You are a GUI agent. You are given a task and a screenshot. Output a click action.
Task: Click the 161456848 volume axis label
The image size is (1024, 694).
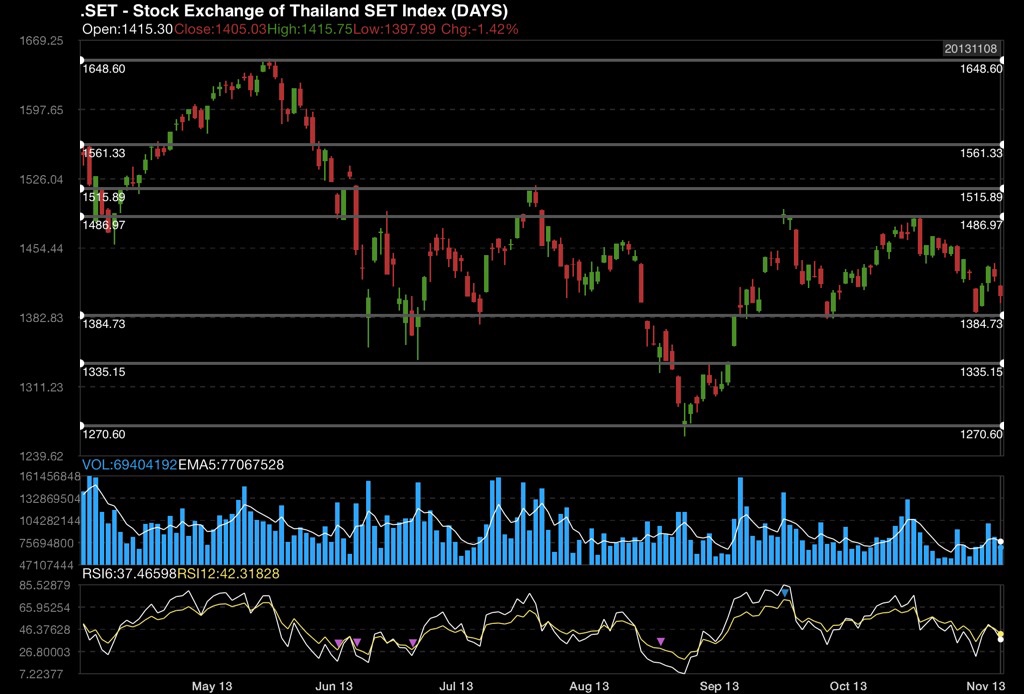tap(50, 477)
